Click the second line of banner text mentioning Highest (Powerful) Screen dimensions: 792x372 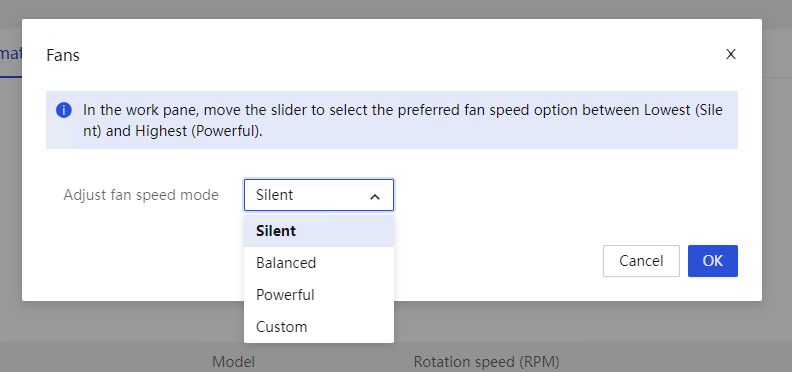pos(173,131)
